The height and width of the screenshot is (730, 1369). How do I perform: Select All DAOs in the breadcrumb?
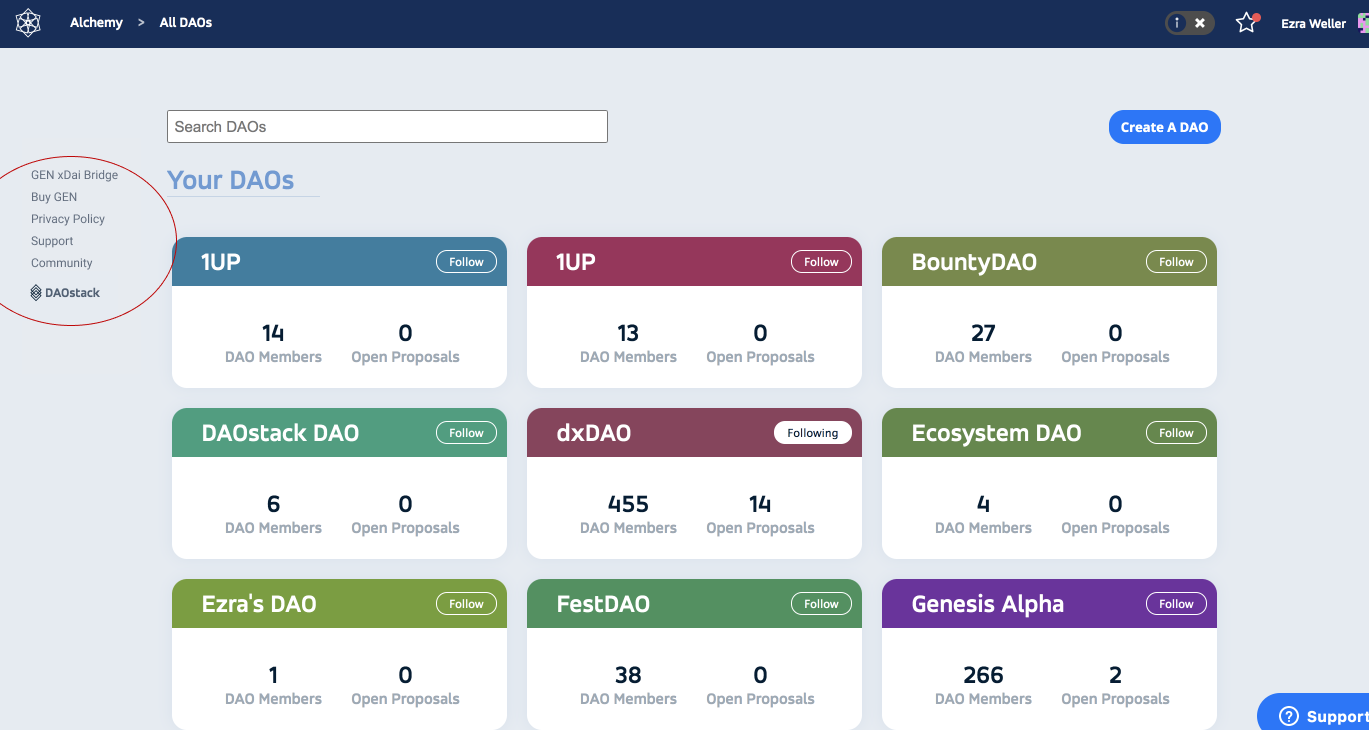(184, 21)
